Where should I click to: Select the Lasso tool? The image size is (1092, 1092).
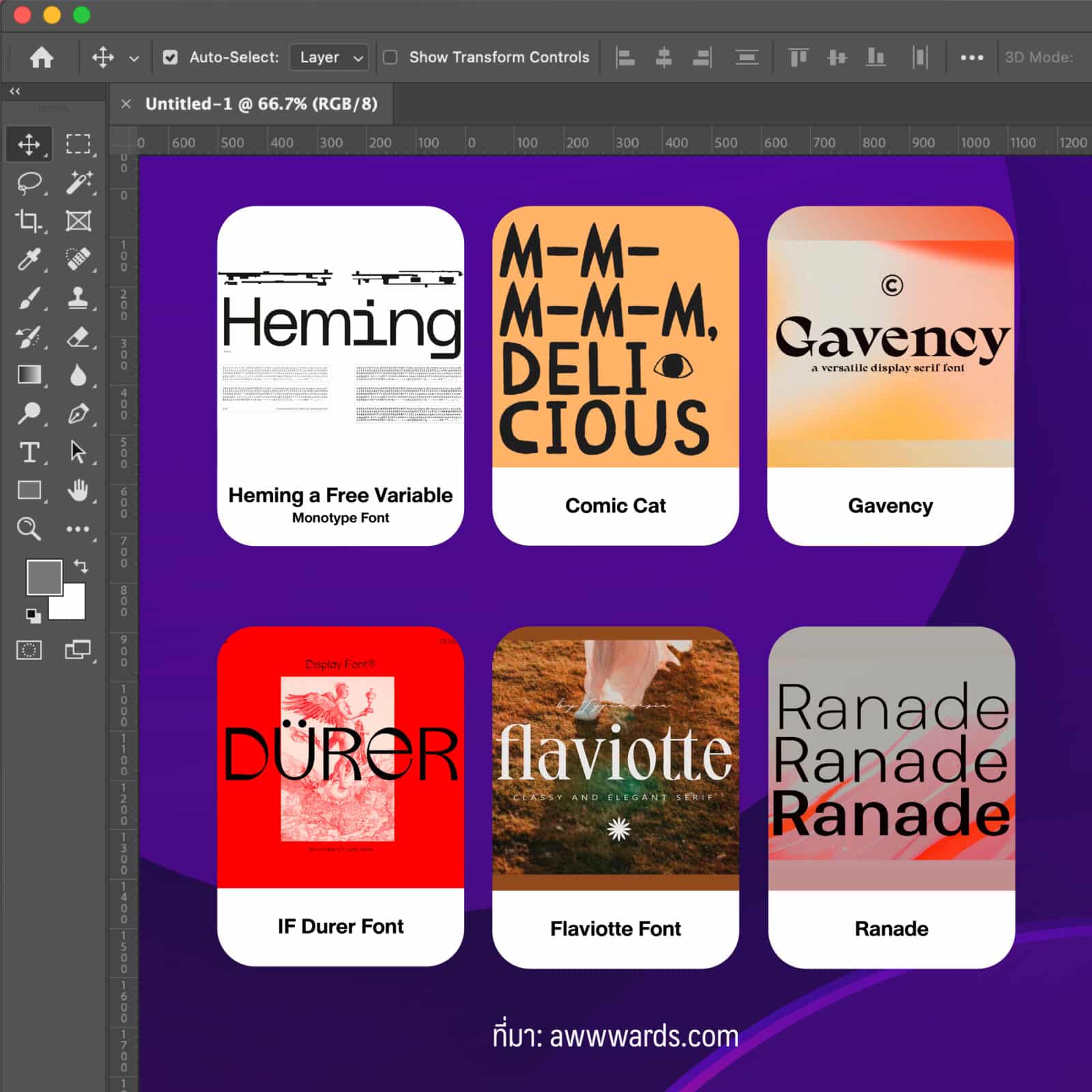tap(29, 183)
